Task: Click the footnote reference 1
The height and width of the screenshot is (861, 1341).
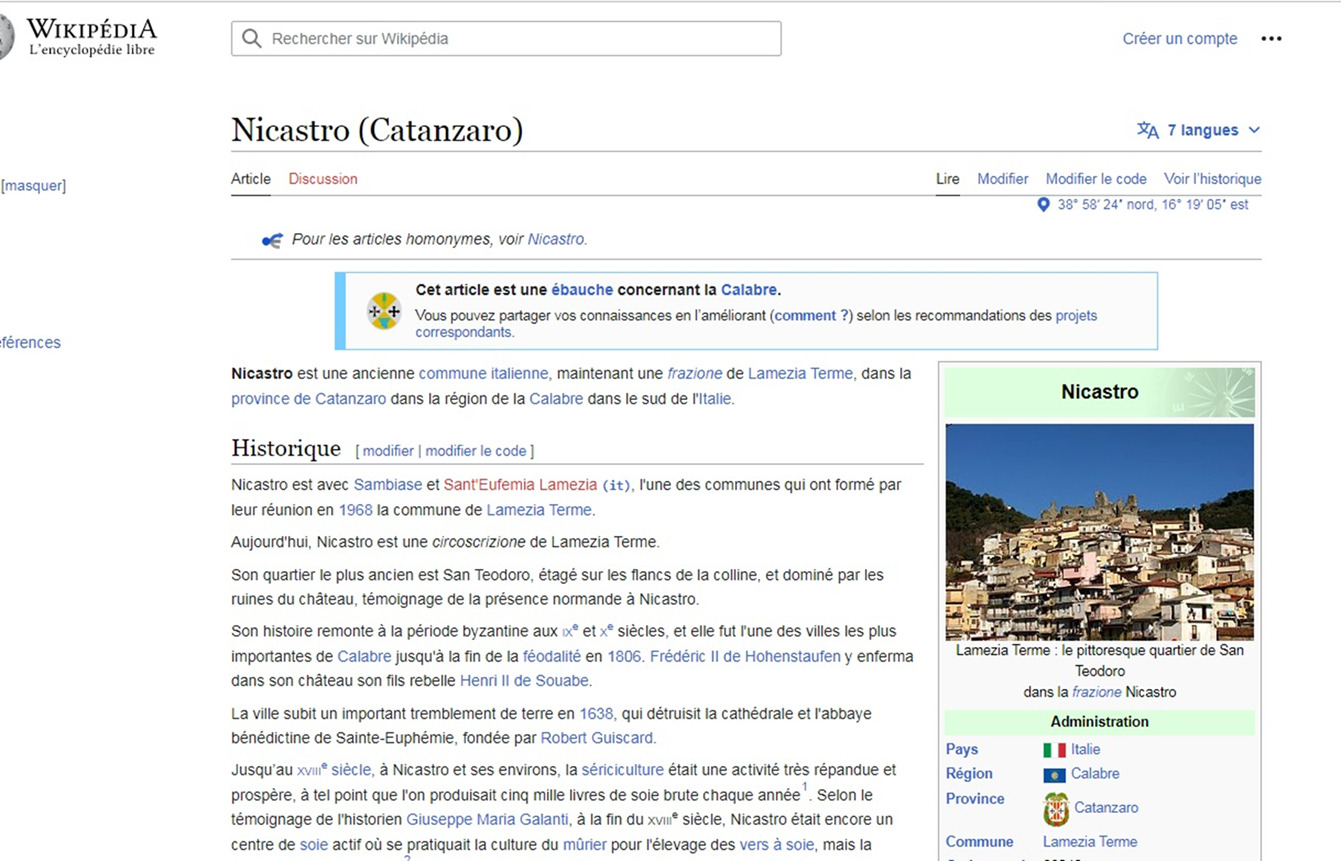Action: (x=804, y=788)
